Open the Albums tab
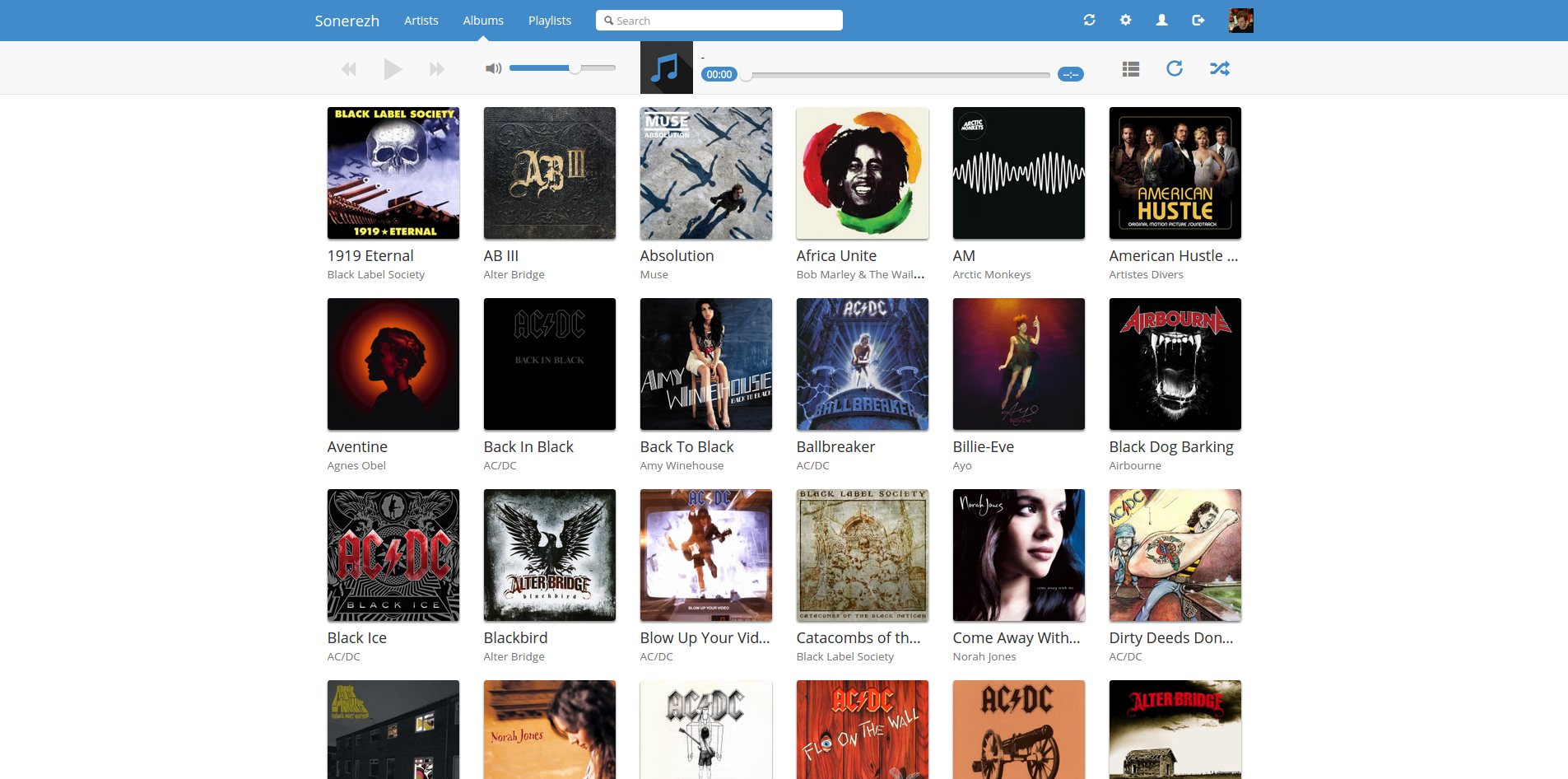 coord(483,21)
